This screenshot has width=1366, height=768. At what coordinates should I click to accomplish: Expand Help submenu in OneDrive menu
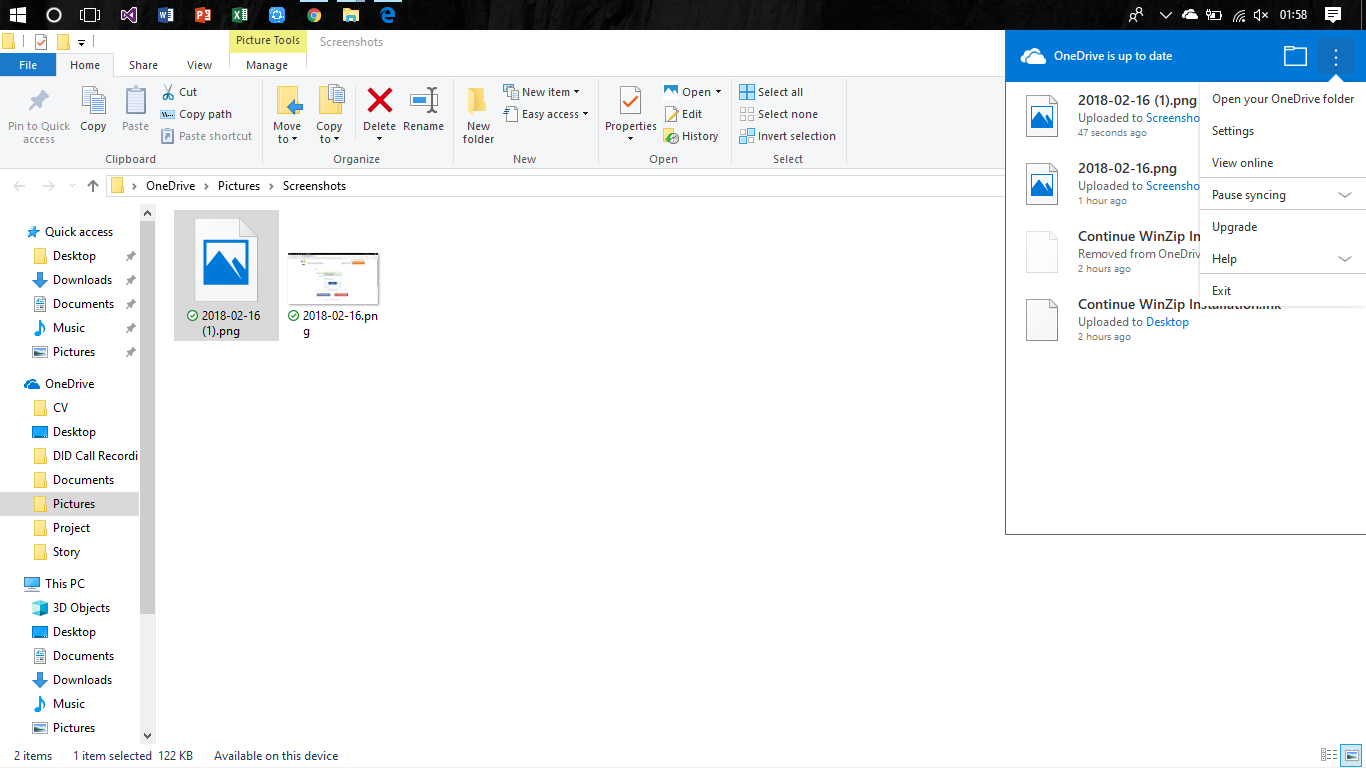[x=1345, y=259]
